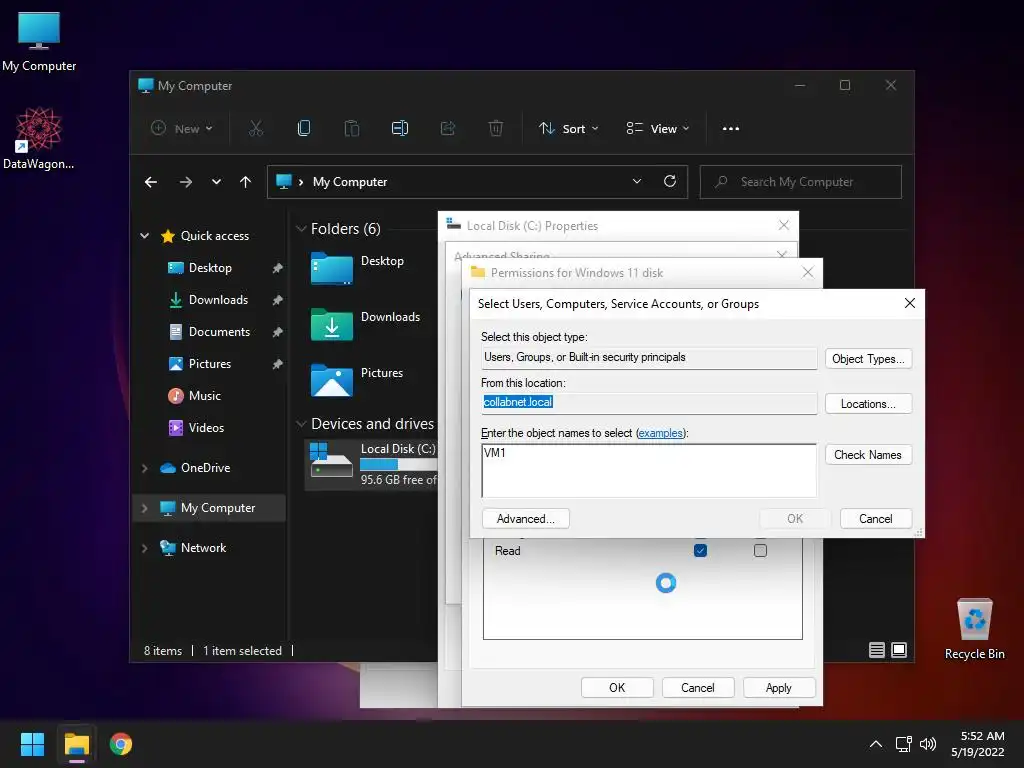The height and width of the screenshot is (768, 1024).
Task: Select the My Computer desktop icon
Action: [x=39, y=42]
